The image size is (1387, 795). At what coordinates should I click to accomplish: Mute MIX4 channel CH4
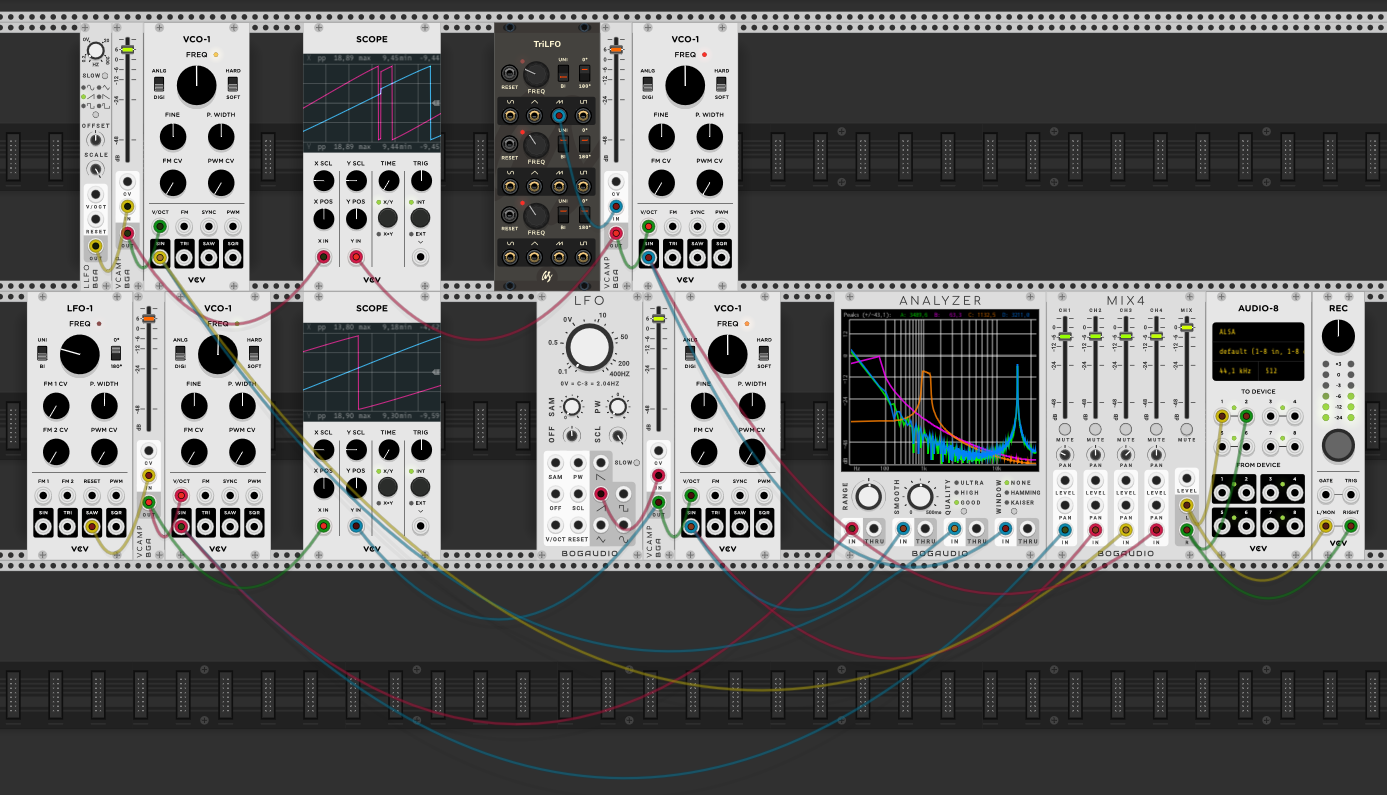(x=1156, y=428)
